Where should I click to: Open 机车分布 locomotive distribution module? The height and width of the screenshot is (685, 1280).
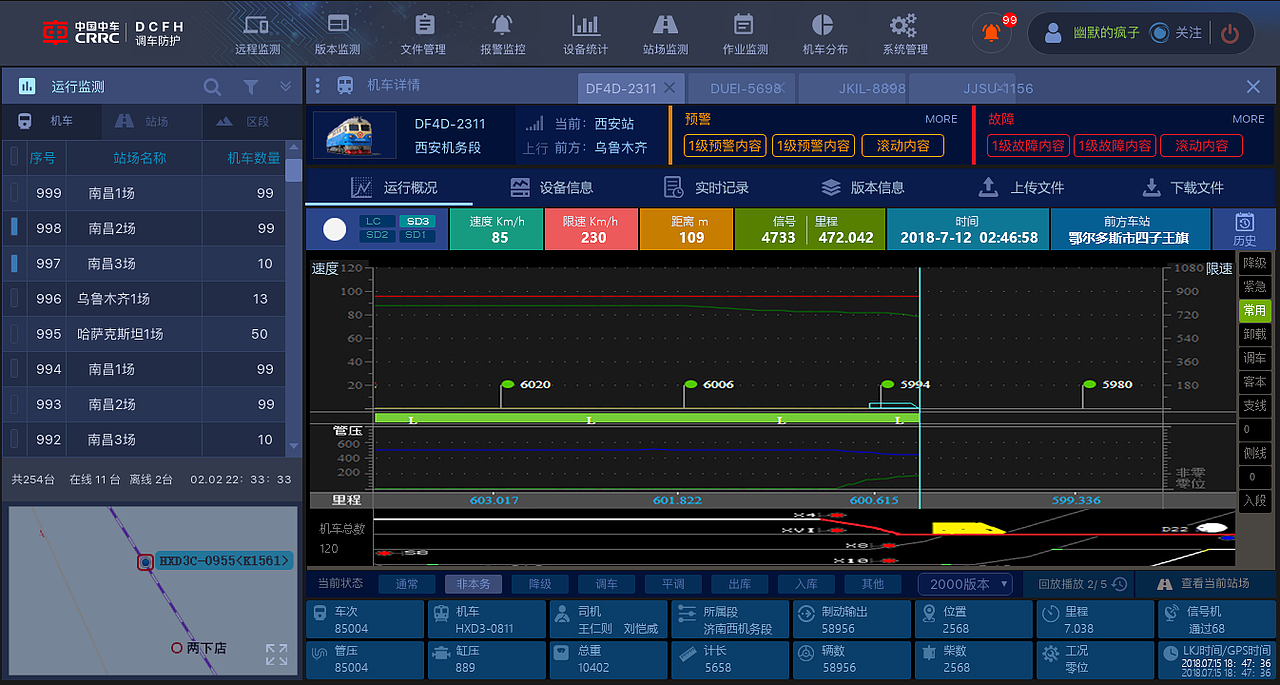(824, 33)
